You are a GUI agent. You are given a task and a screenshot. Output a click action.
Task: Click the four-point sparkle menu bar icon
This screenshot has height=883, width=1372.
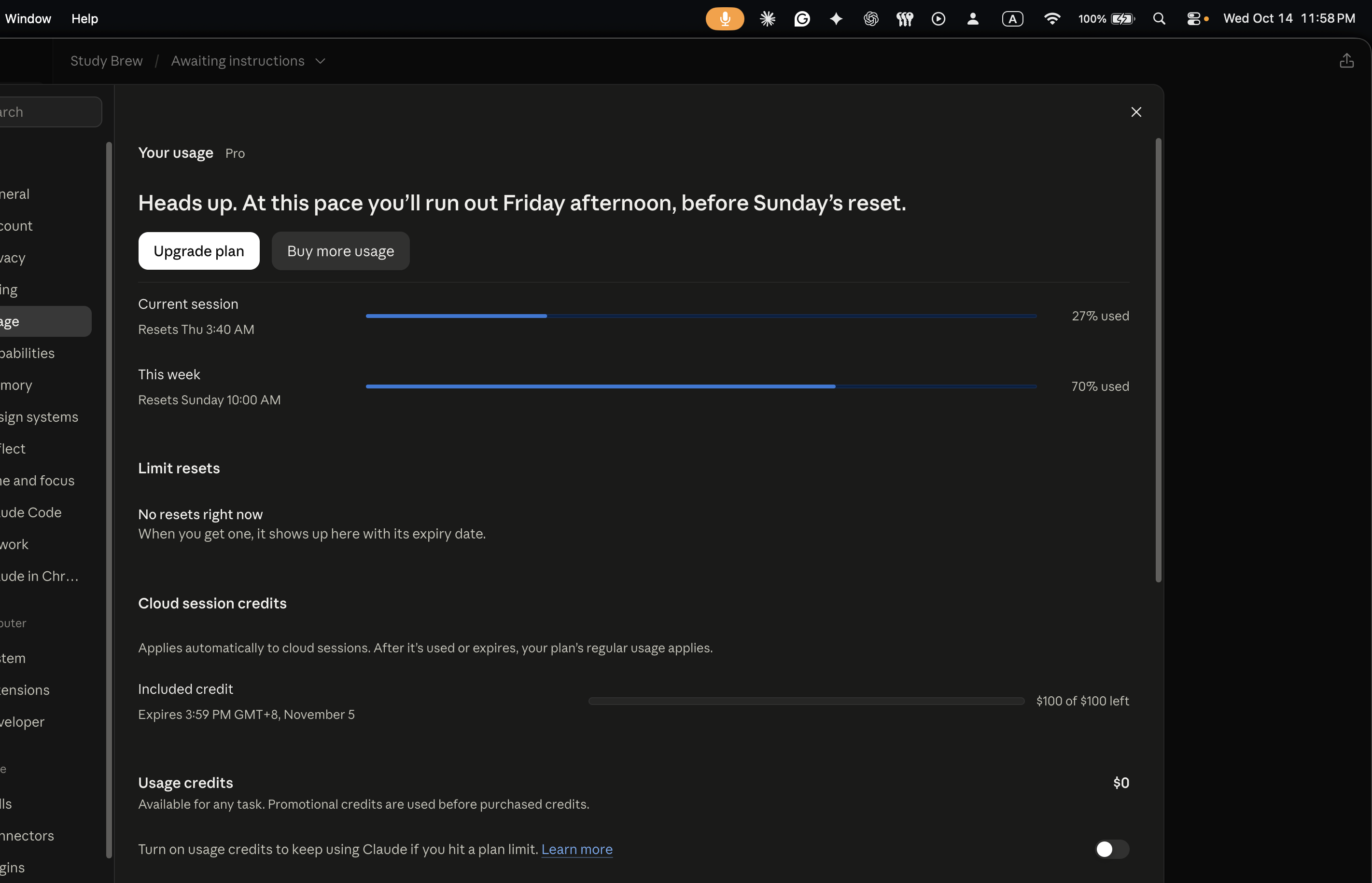click(x=836, y=19)
